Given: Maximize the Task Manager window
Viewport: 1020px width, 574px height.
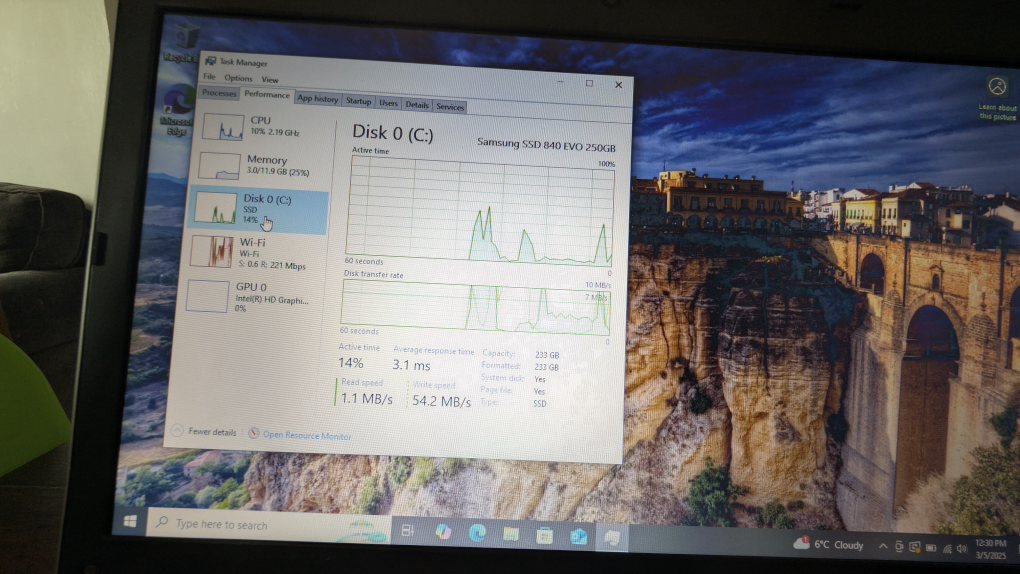Looking at the screenshot, I should click(x=589, y=83).
